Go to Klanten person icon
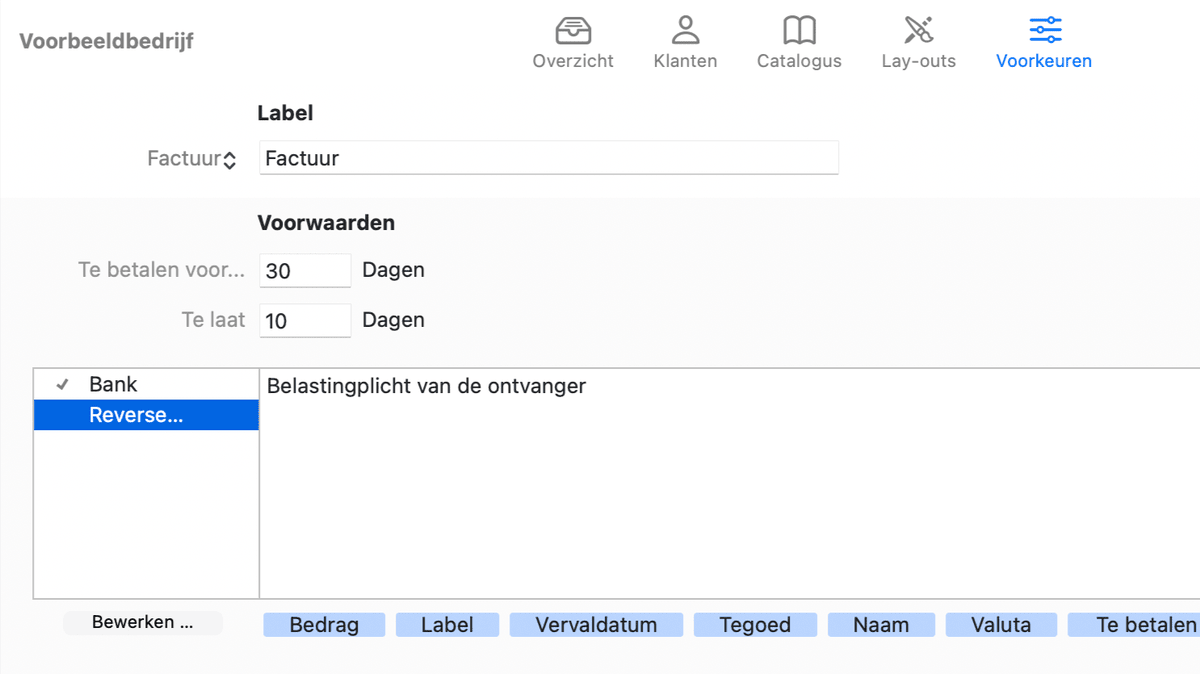The image size is (1200, 674). pyautogui.click(x=685, y=30)
